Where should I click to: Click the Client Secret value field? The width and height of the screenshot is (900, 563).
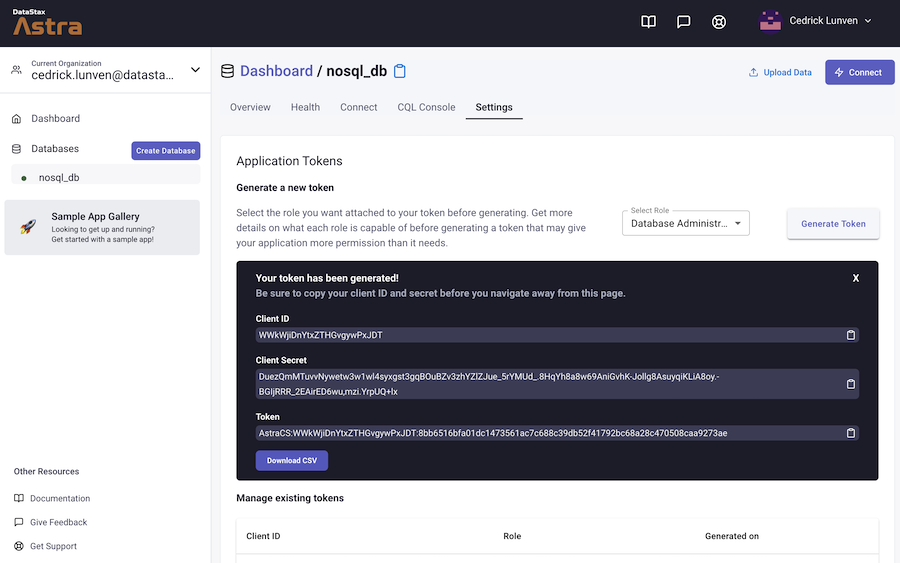pos(557,384)
